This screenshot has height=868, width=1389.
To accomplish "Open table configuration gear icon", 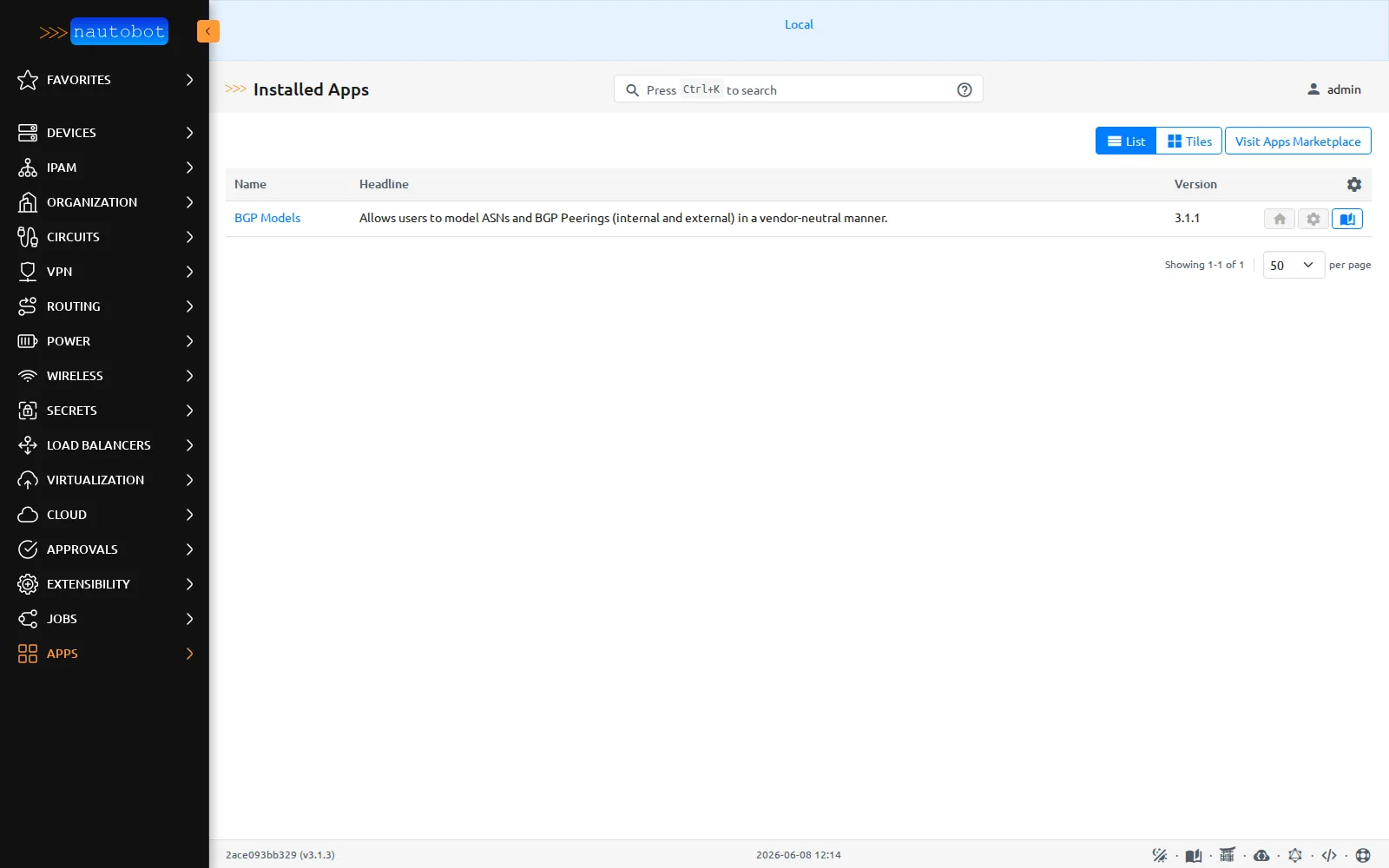I will point(1354,184).
